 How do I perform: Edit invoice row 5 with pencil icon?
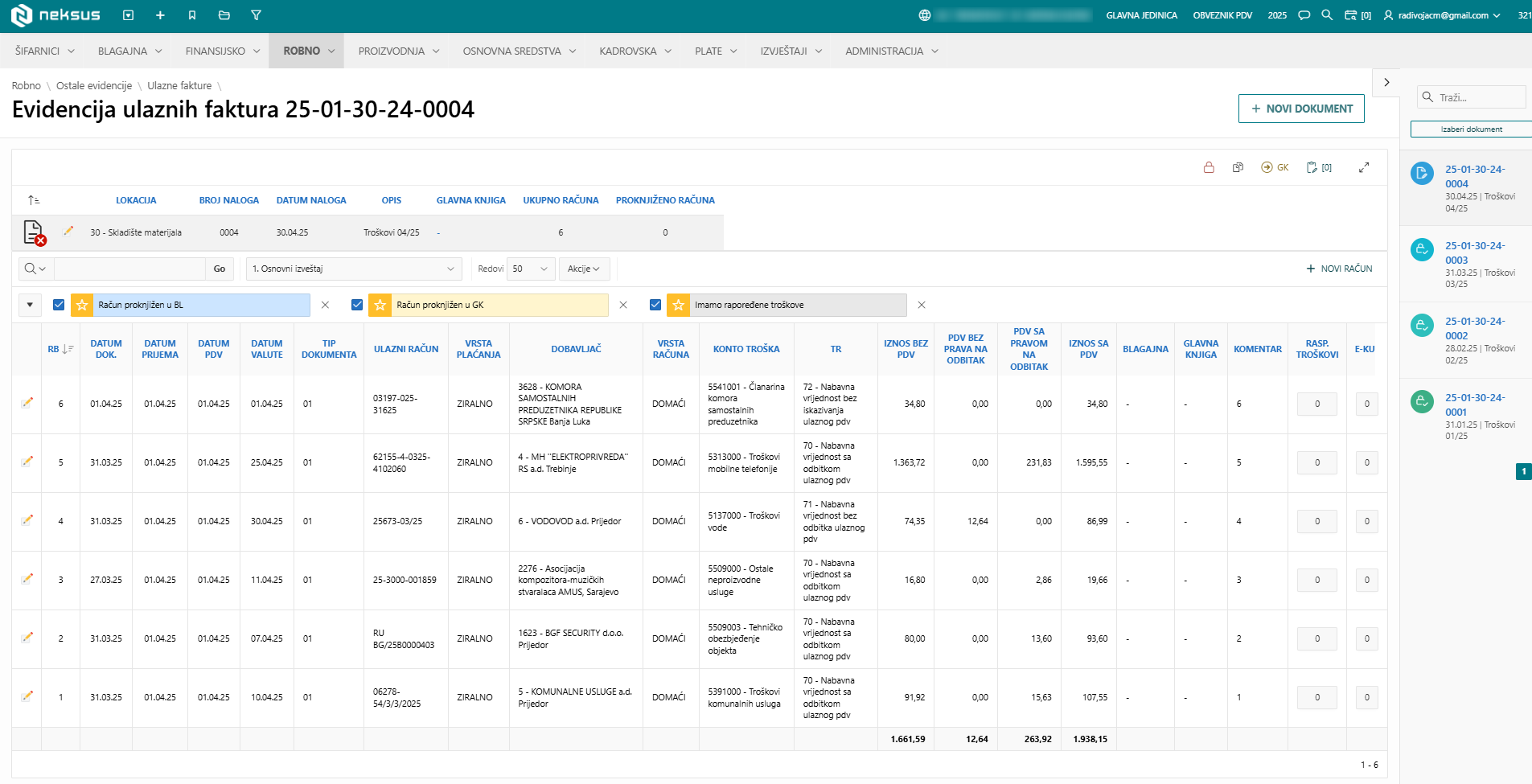click(27, 461)
